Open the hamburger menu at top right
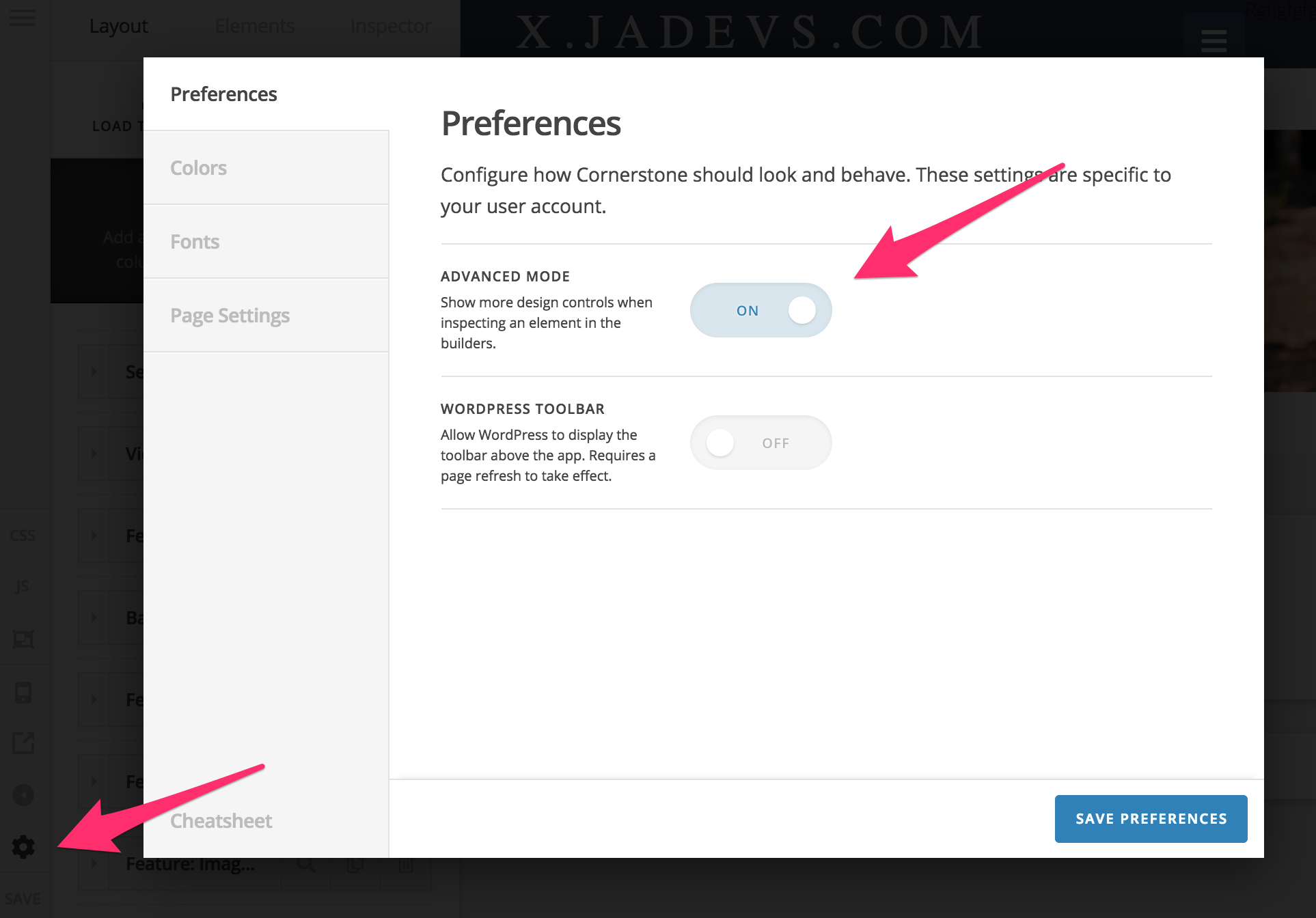Image resolution: width=1316 pixels, height=918 pixels. [x=1214, y=41]
